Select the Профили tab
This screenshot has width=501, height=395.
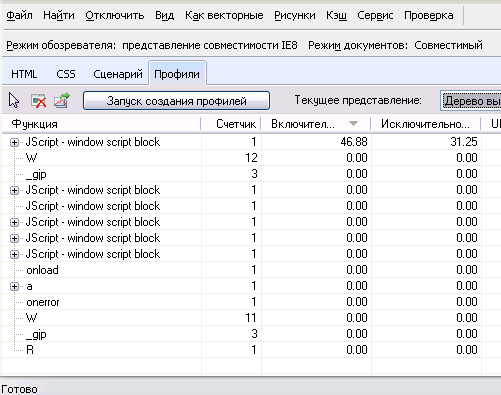point(177,74)
